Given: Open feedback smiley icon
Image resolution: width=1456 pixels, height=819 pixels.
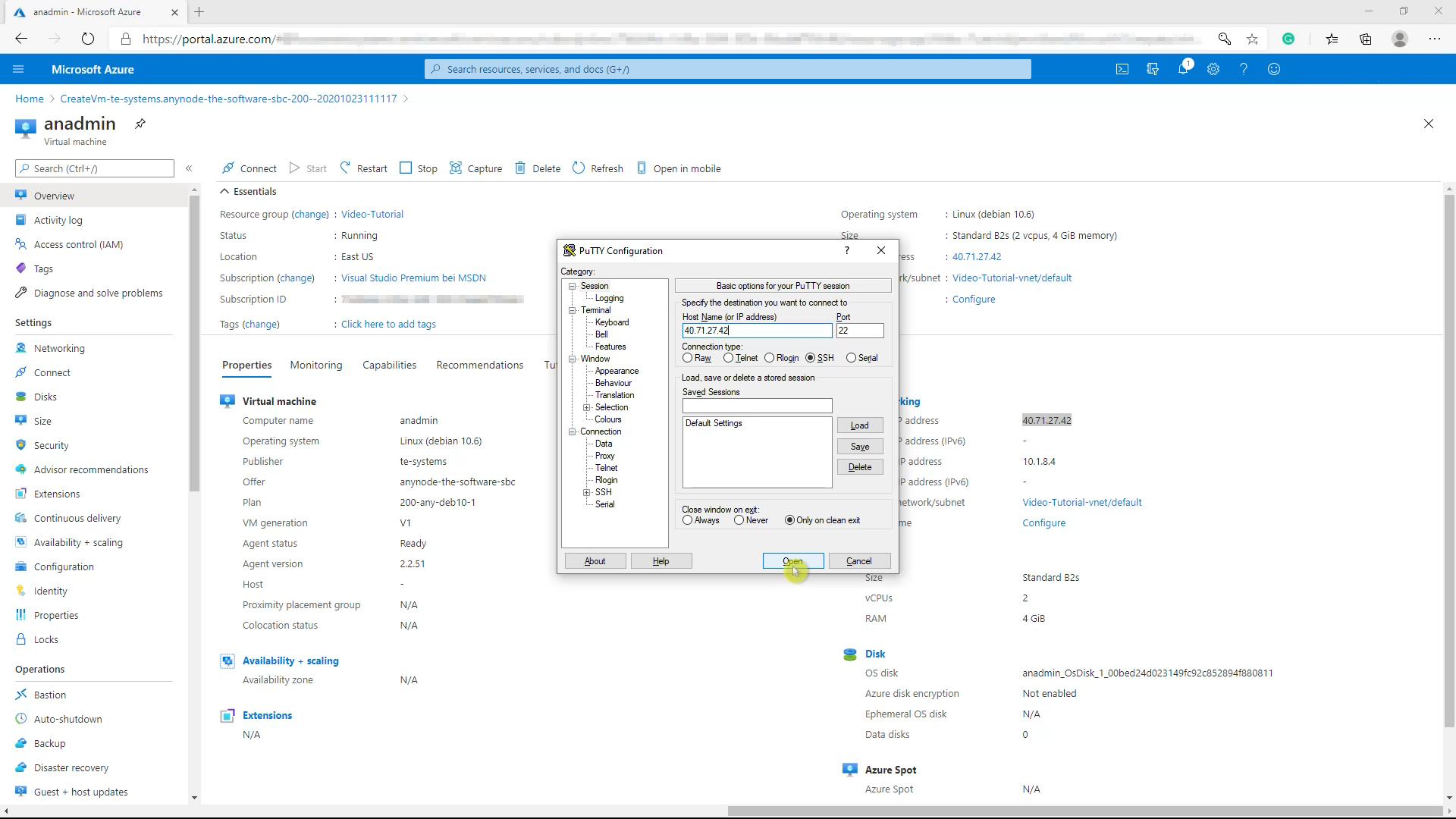Looking at the screenshot, I should [1274, 69].
